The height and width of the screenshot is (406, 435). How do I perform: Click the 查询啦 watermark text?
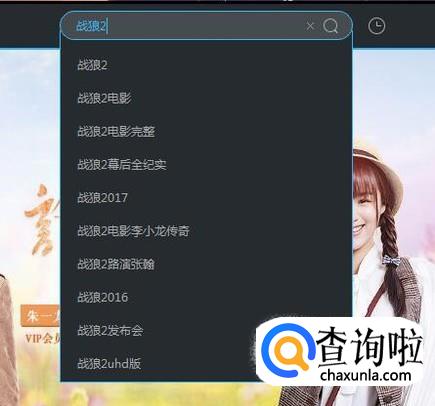[x=368, y=346]
